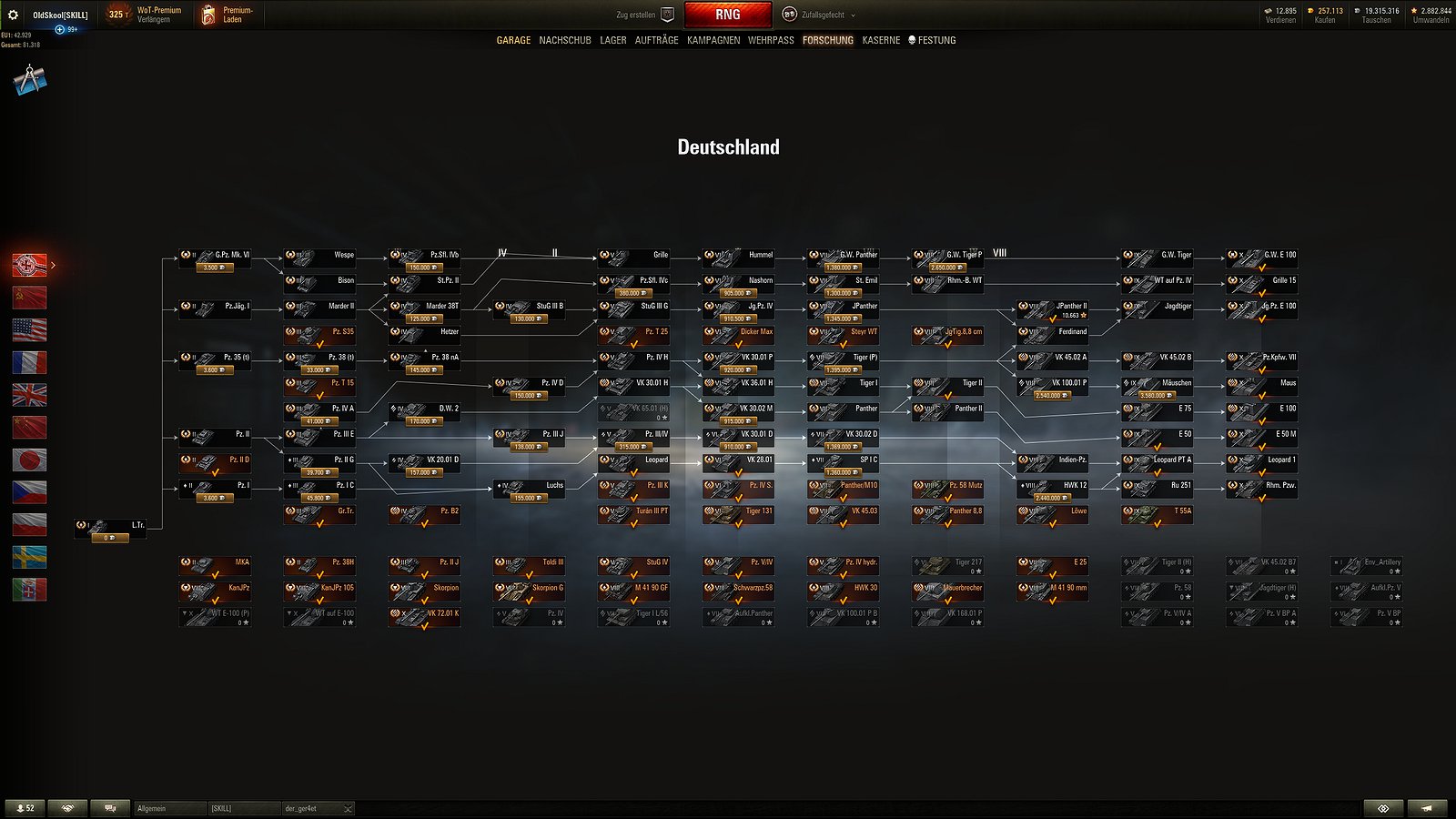Switch to the Japan tech tree flag

30,461
